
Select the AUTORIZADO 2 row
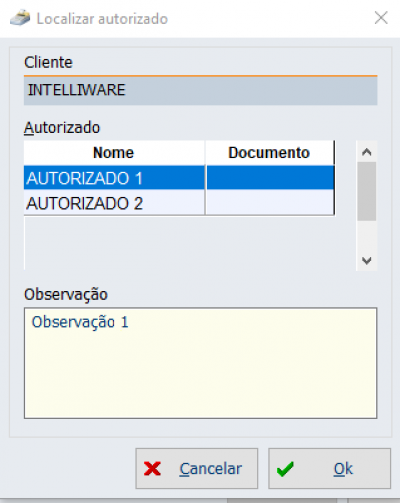coord(179,203)
